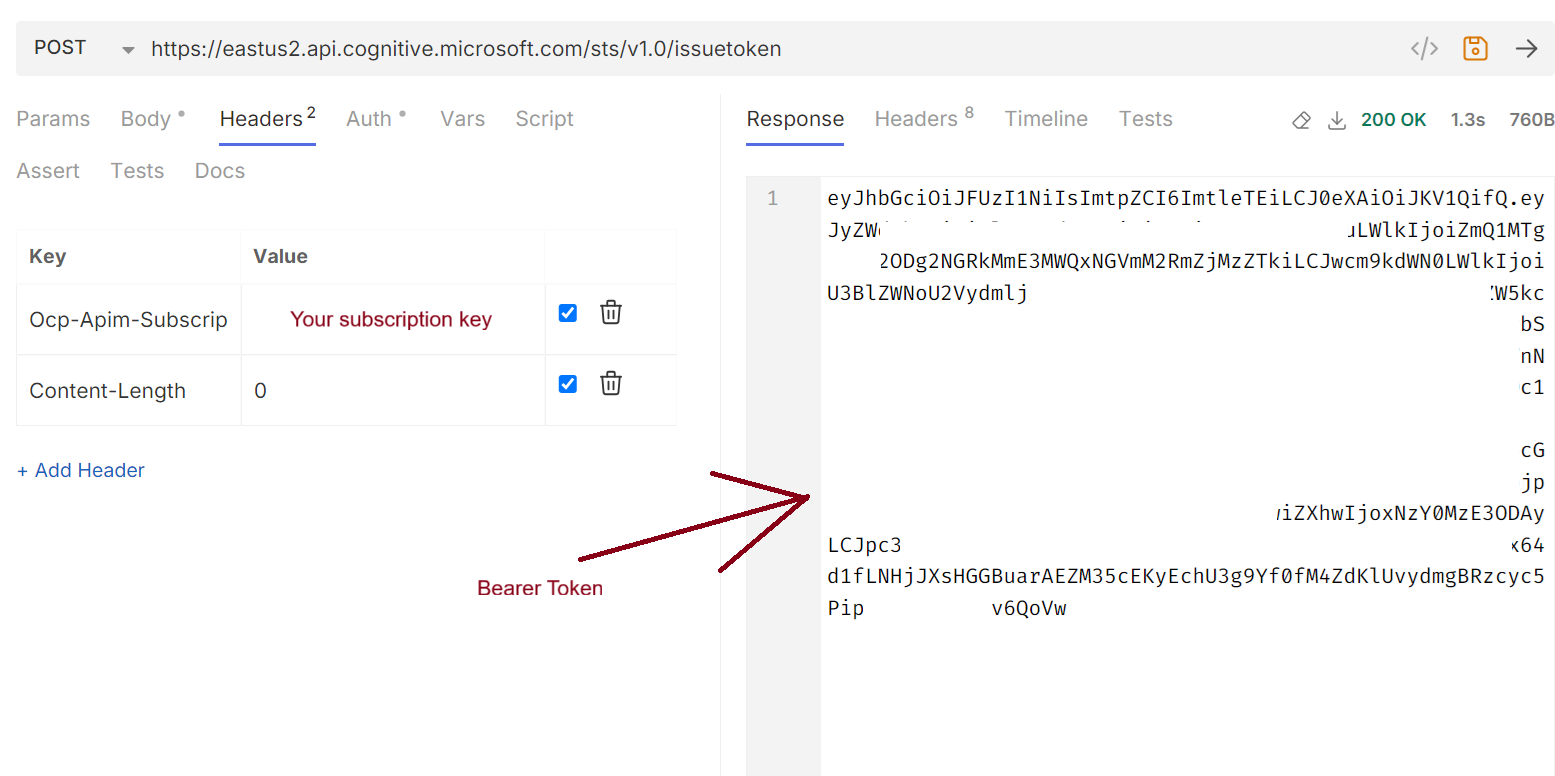Open the Docs tab link
The width and height of the screenshot is (1555, 776).
[x=219, y=170]
